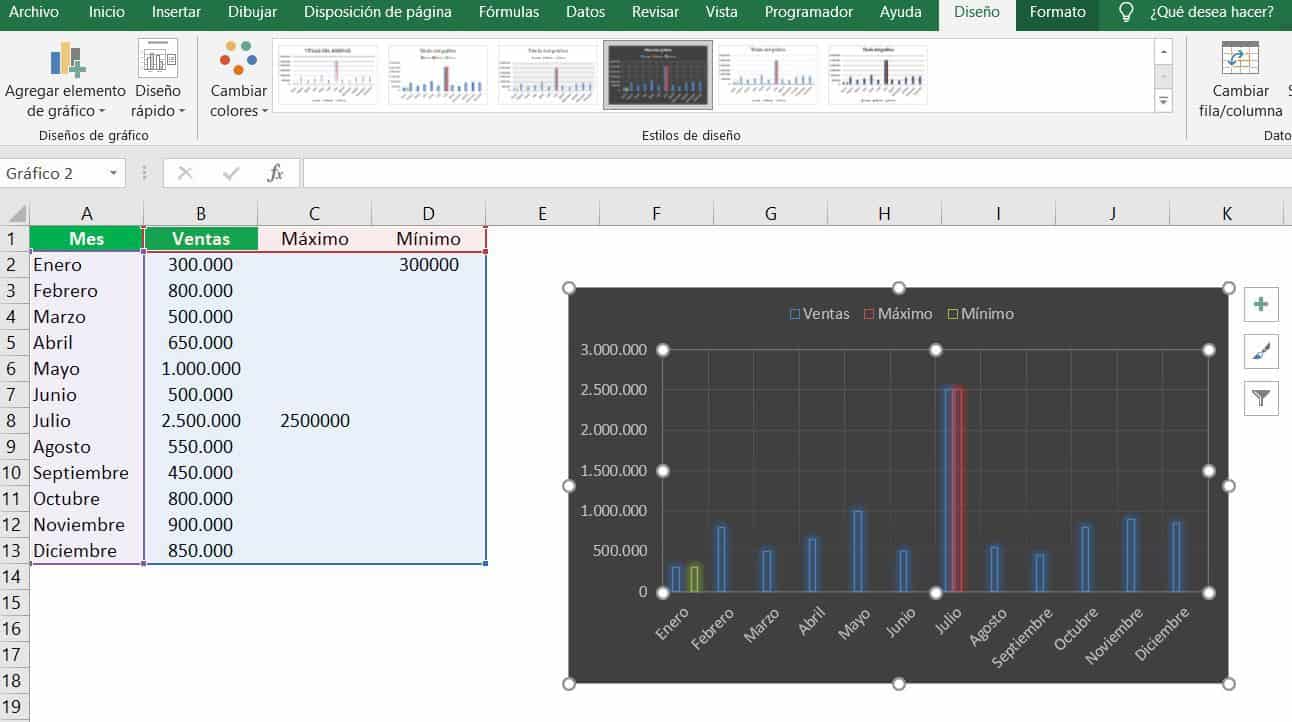Screen dimensions: 1292x722
Task: Open Diseño rápido layout gallery
Action: point(158,80)
